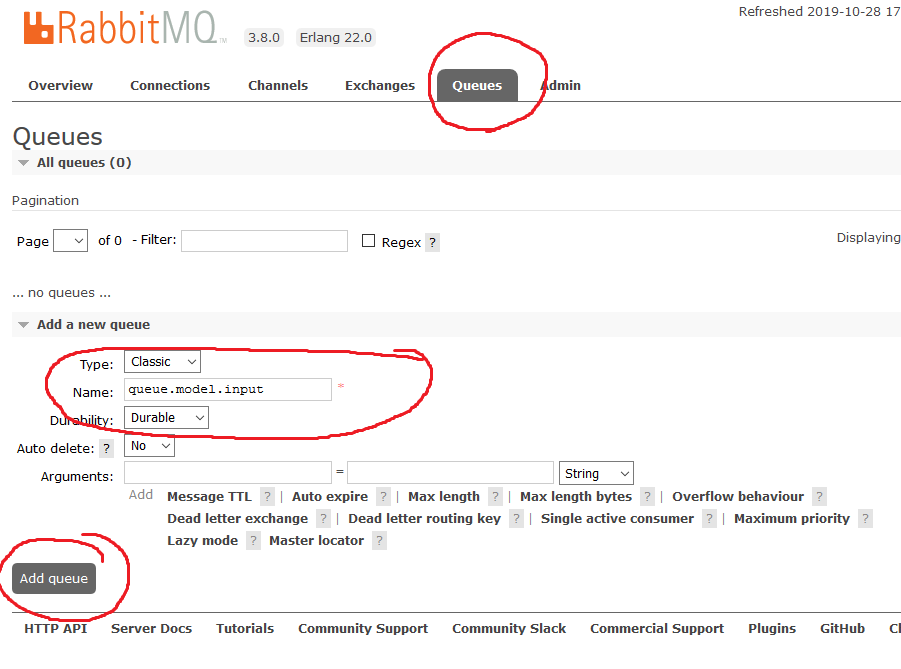
Task: Go to the Overview tab
Action: point(61,86)
